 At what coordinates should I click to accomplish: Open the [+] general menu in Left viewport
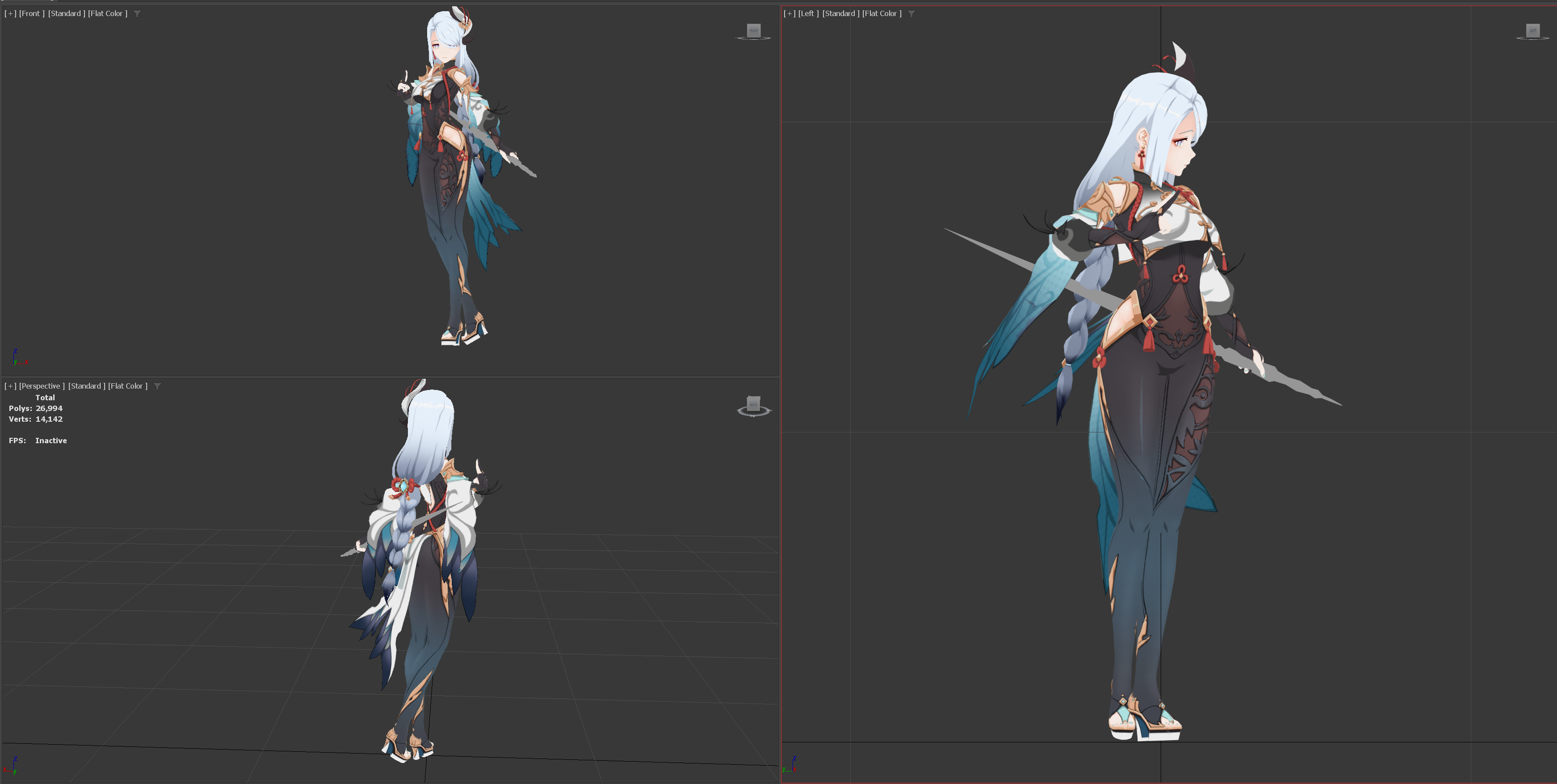click(789, 13)
